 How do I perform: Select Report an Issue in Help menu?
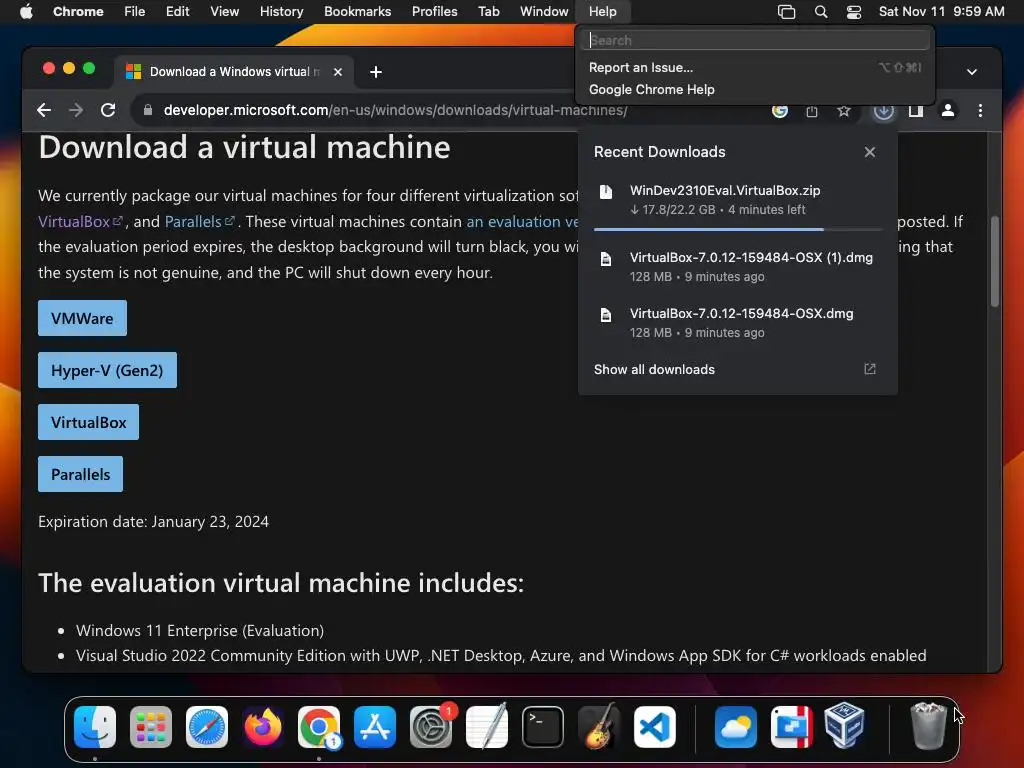(754, 67)
